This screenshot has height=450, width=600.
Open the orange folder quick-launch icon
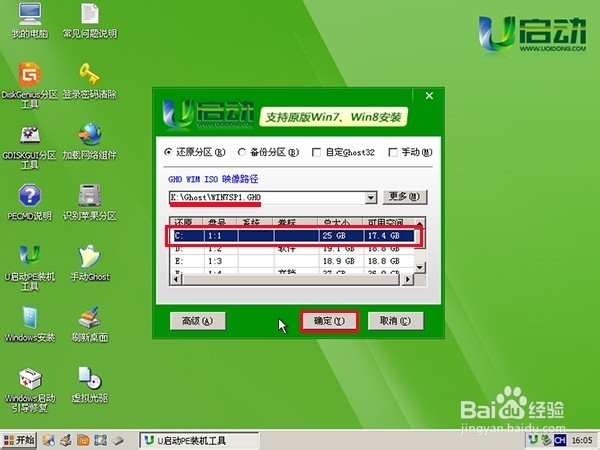point(83,440)
